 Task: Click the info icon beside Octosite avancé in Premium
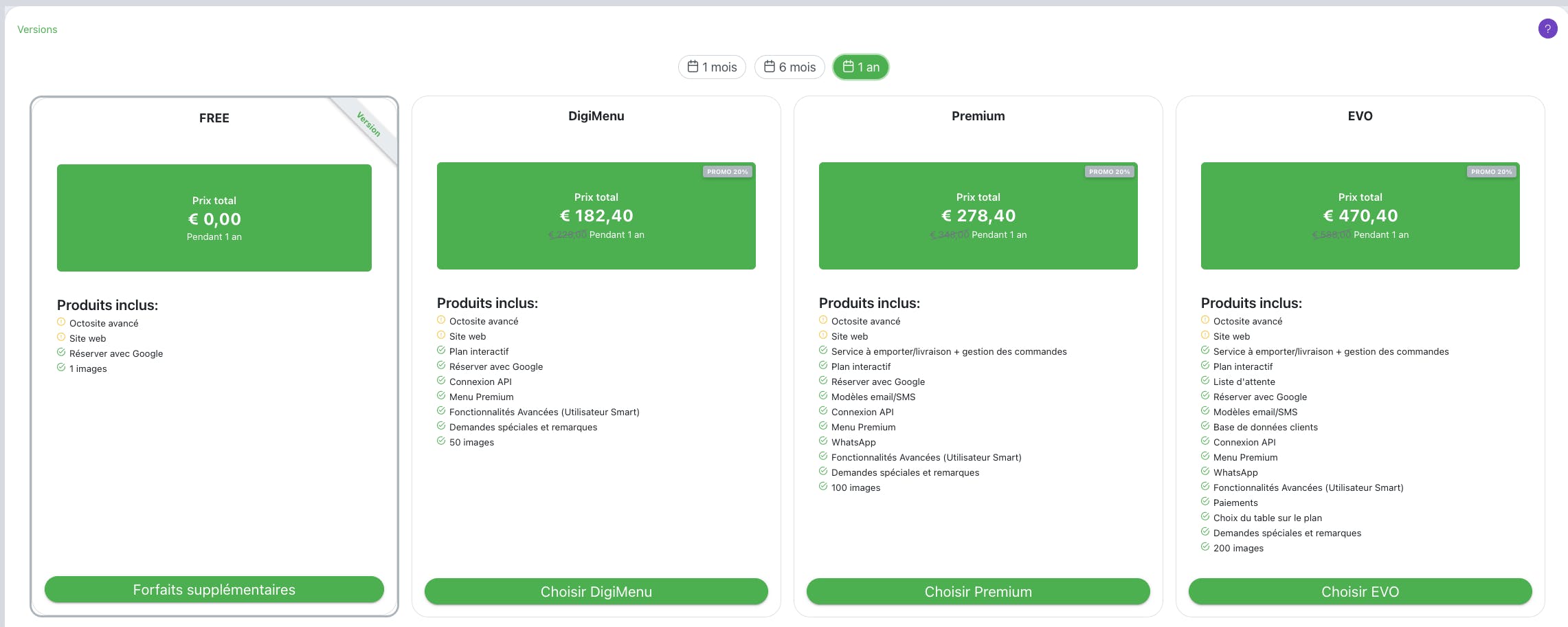(823, 320)
